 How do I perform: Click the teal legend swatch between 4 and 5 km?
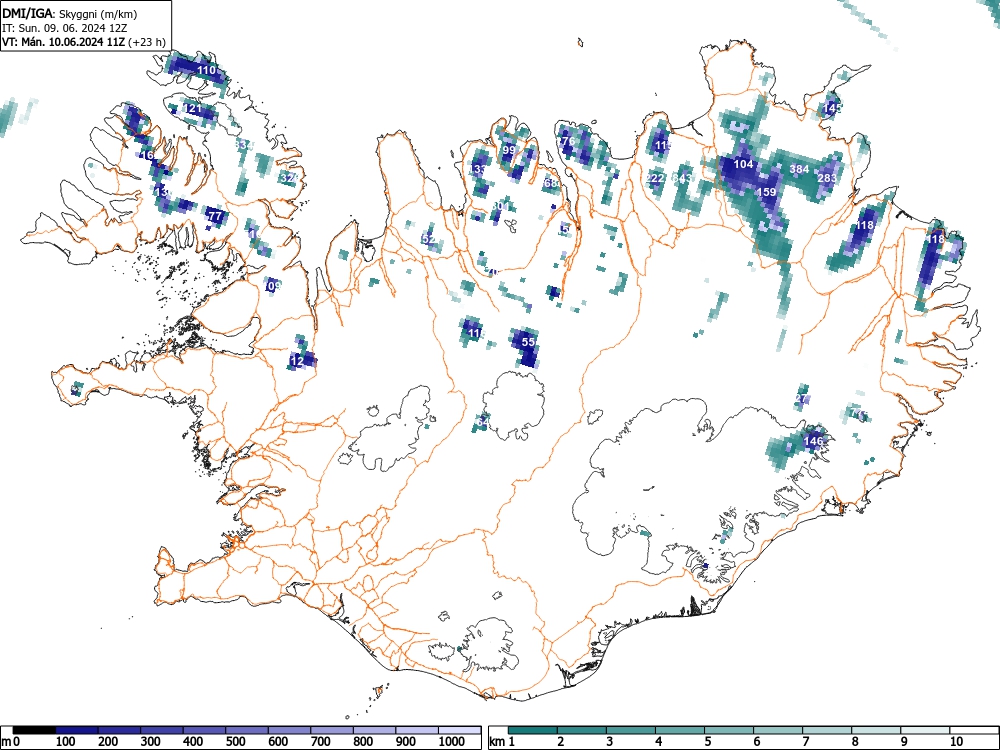(680, 730)
